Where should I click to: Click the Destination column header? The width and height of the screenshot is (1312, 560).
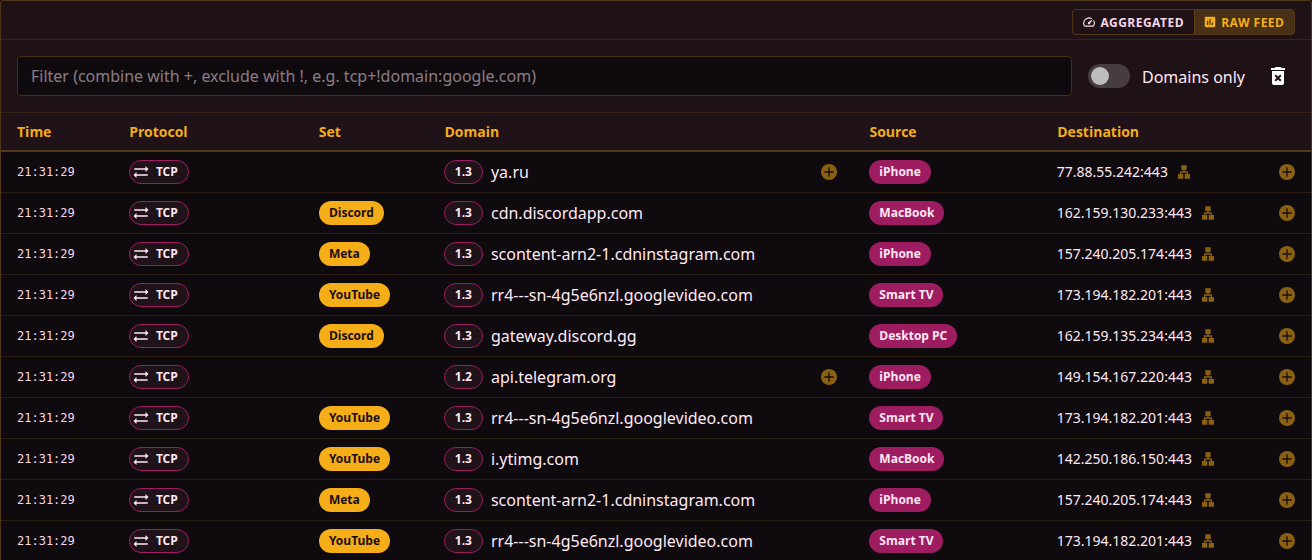1098,132
